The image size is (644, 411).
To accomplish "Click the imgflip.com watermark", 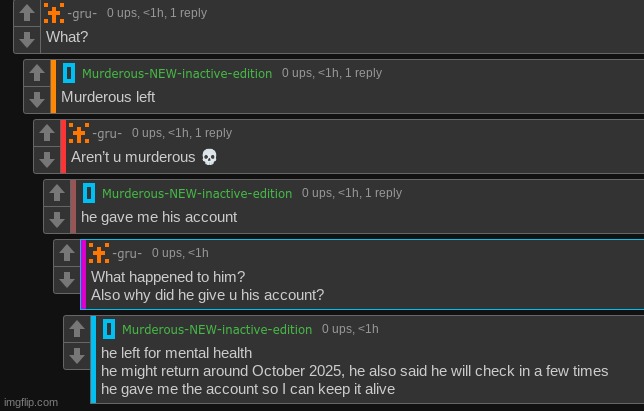I will point(30,402).
